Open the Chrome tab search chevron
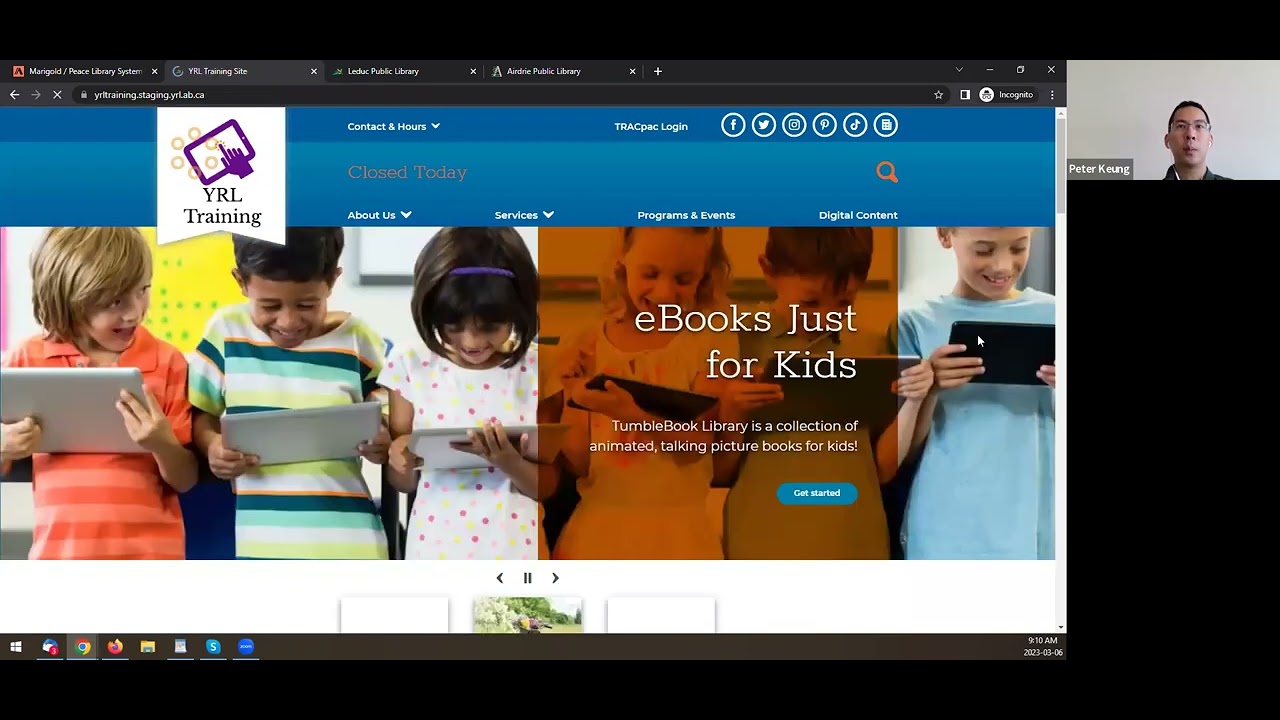Viewport: 1280px width, 720px height. click(959, 70)
